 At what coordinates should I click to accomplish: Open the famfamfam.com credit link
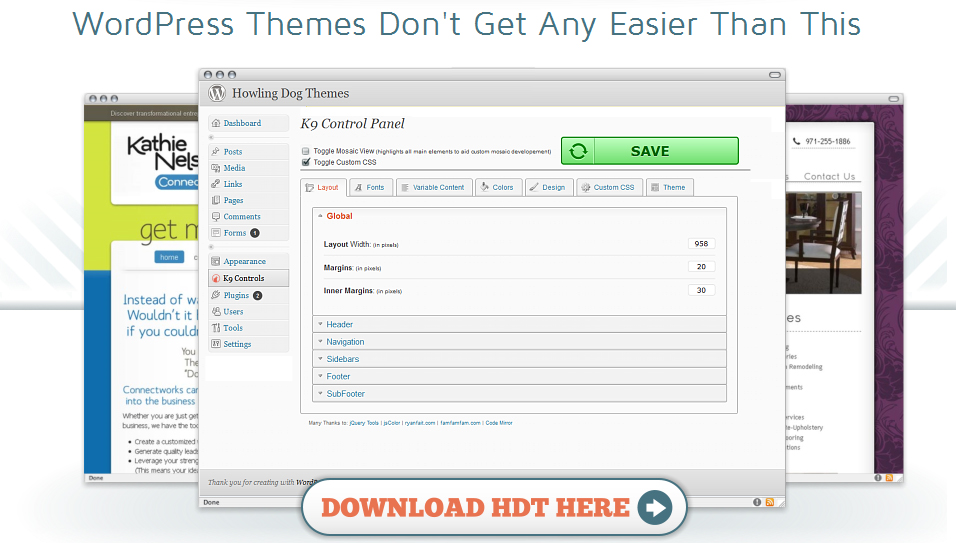pyautogui.click(x=460, y=423)
